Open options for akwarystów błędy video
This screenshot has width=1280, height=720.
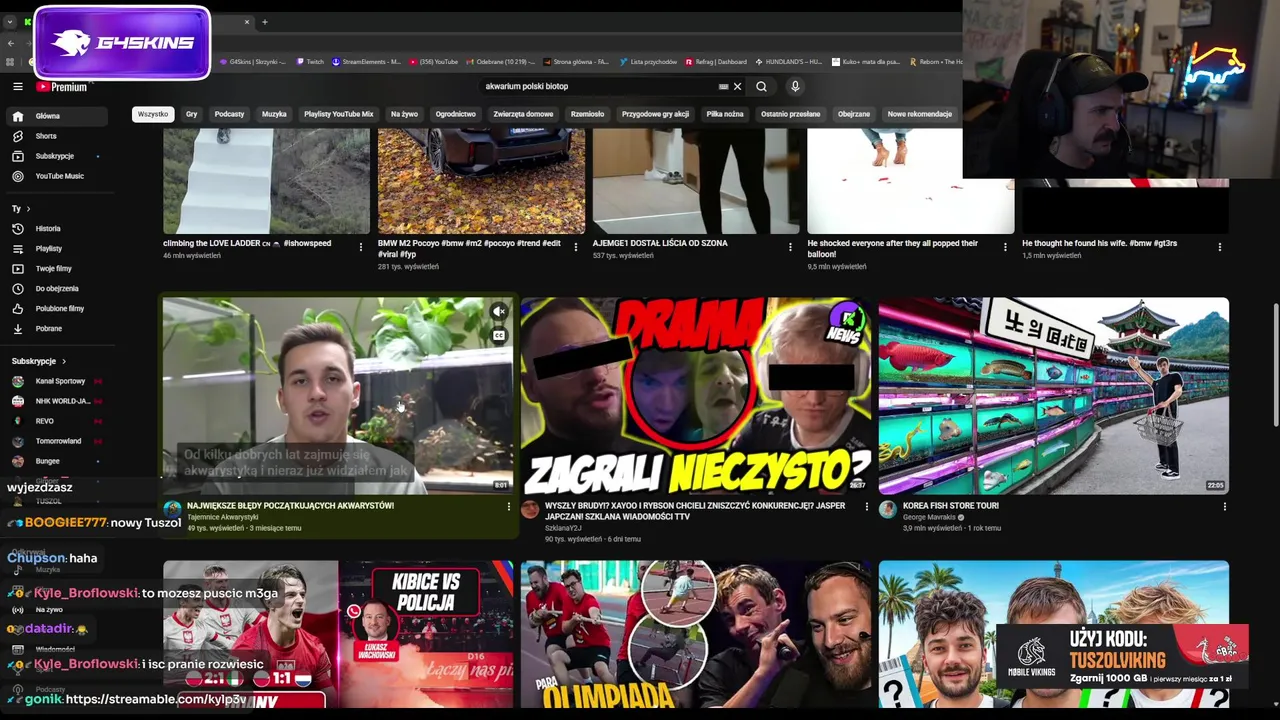[x=508, y=507]
